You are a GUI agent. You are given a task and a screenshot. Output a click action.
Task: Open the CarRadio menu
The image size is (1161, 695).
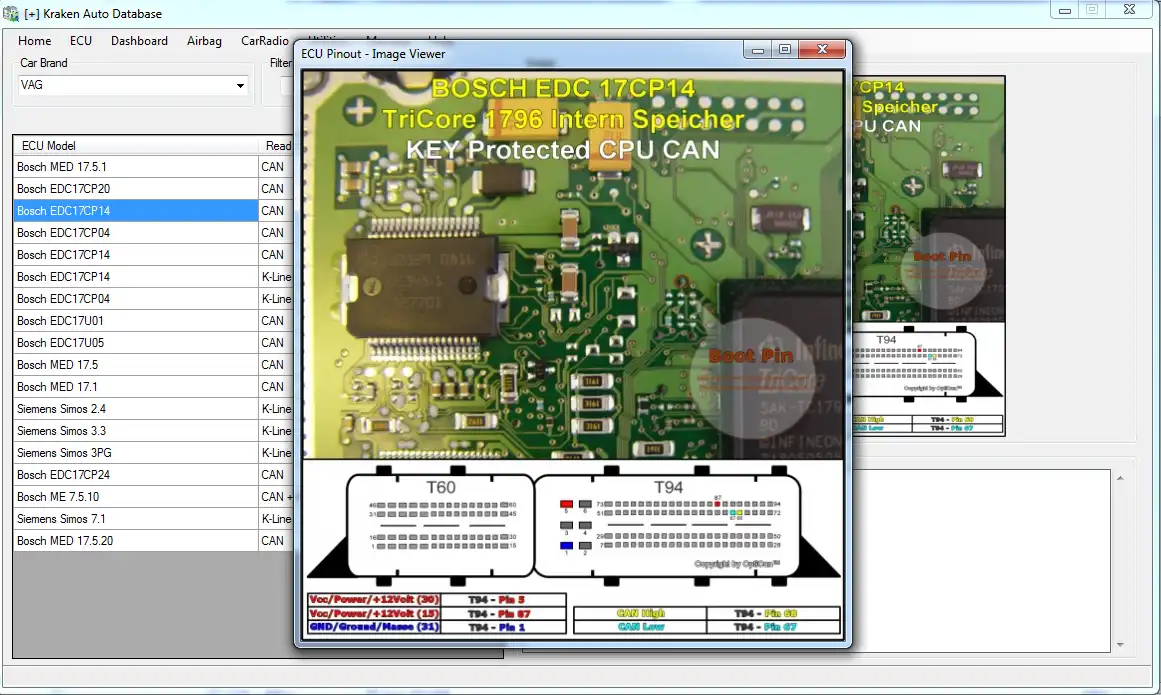[x=264, y=41]
